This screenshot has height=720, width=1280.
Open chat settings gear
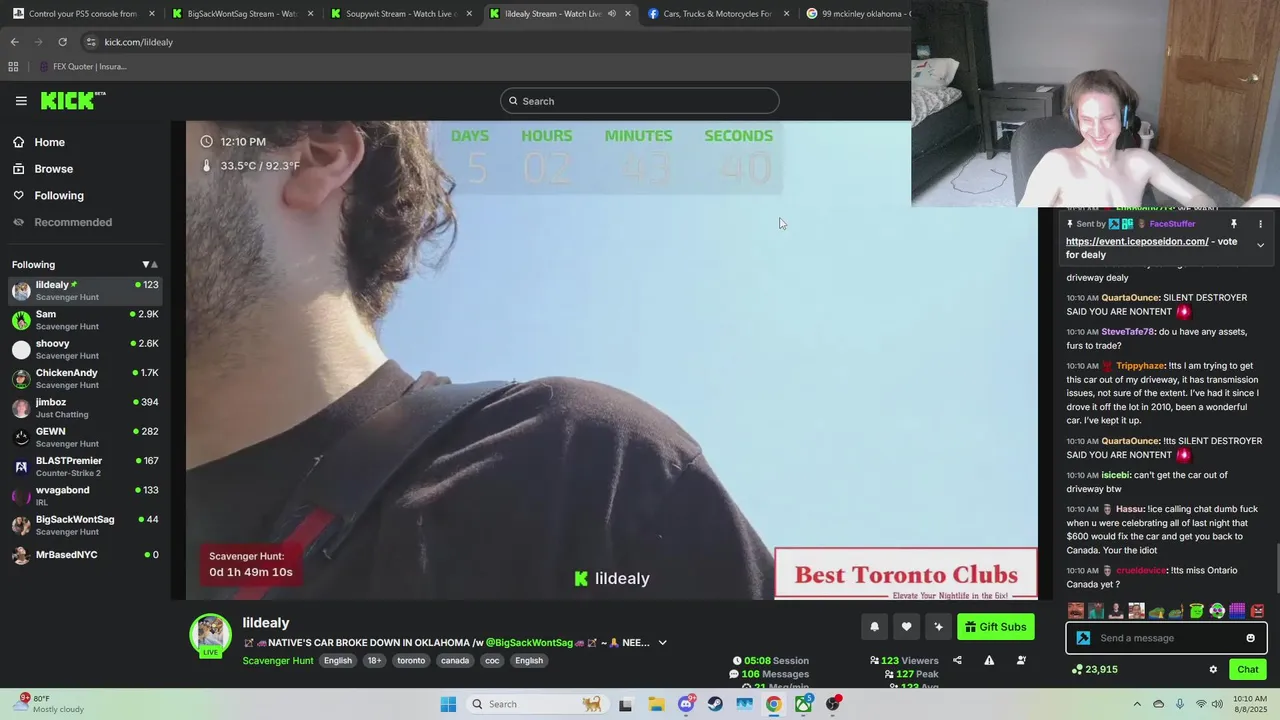point(1213,669)
